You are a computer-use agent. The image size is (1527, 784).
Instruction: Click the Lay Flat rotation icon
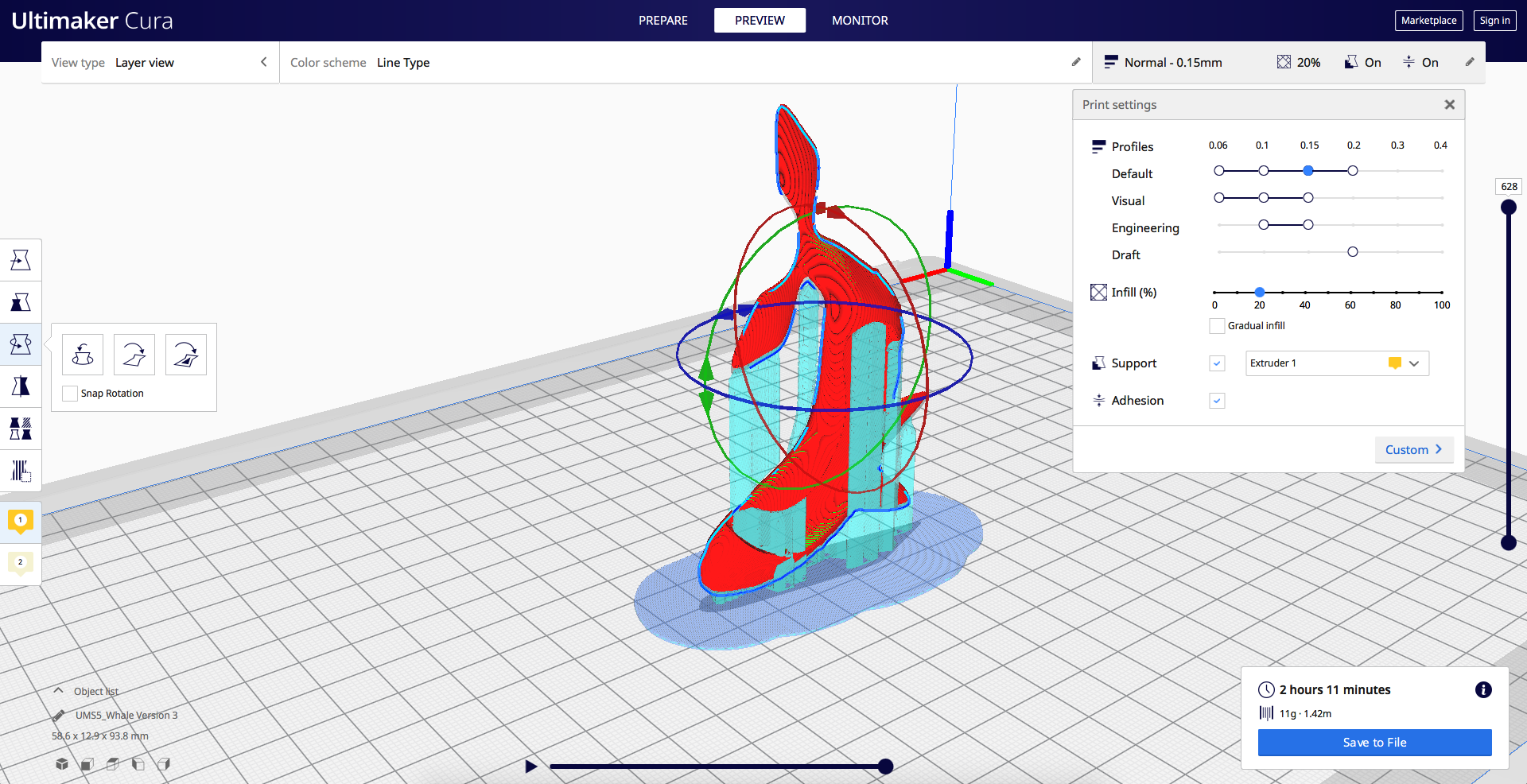coord(134,355)
